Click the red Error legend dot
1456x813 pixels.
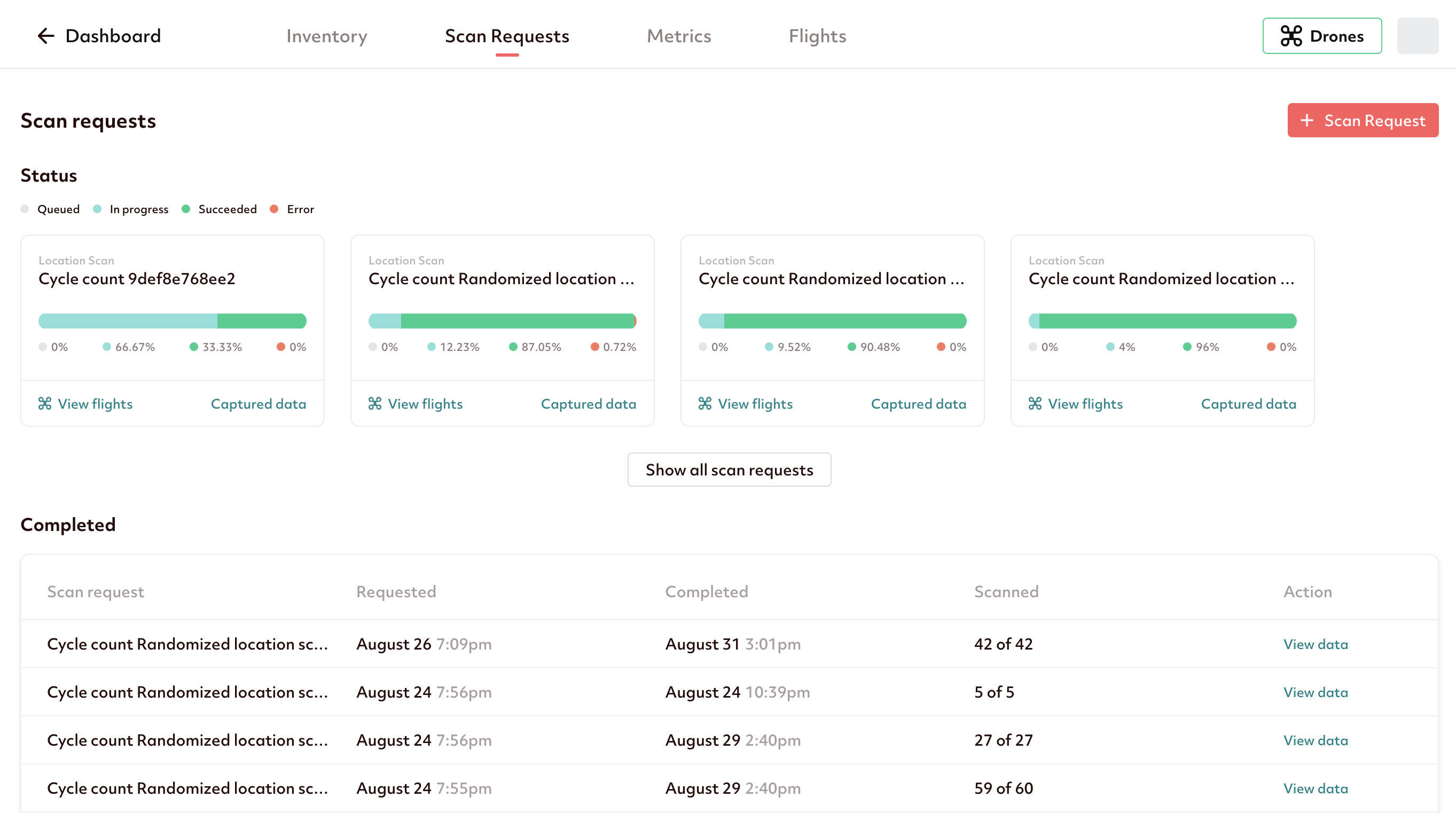274,209
